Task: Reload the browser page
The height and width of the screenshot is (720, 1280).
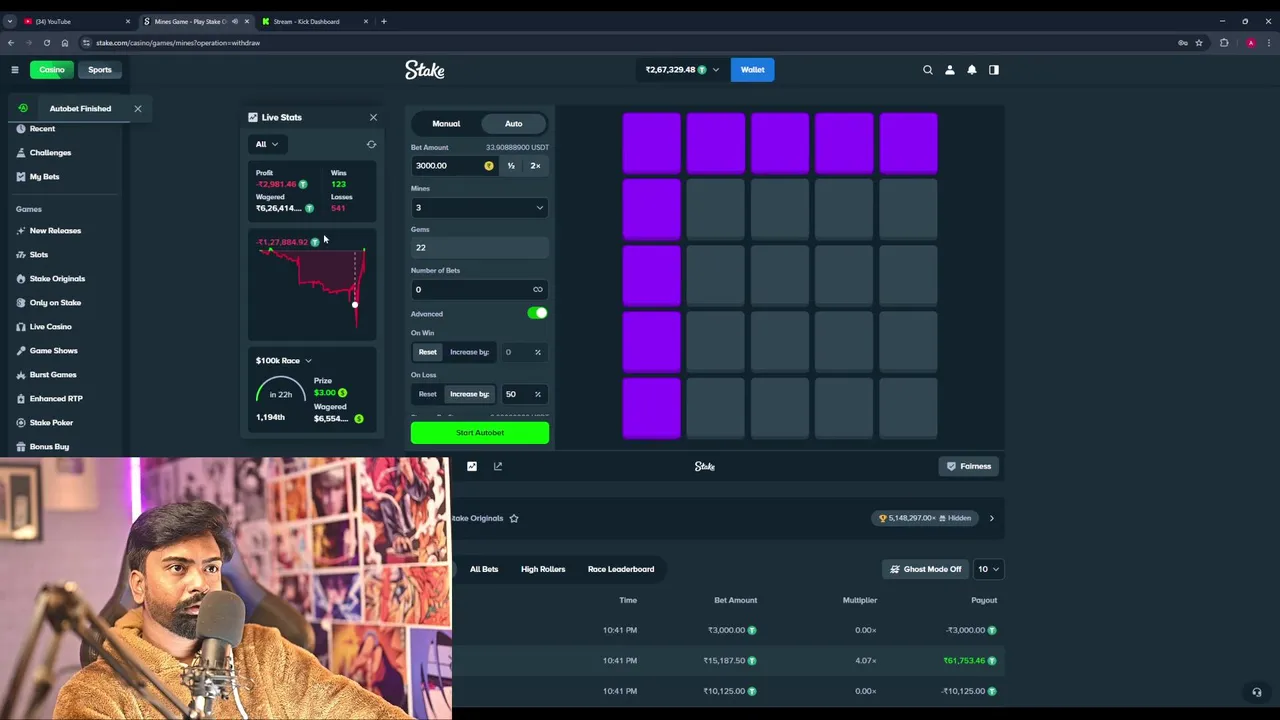Action: pos(47,43)
